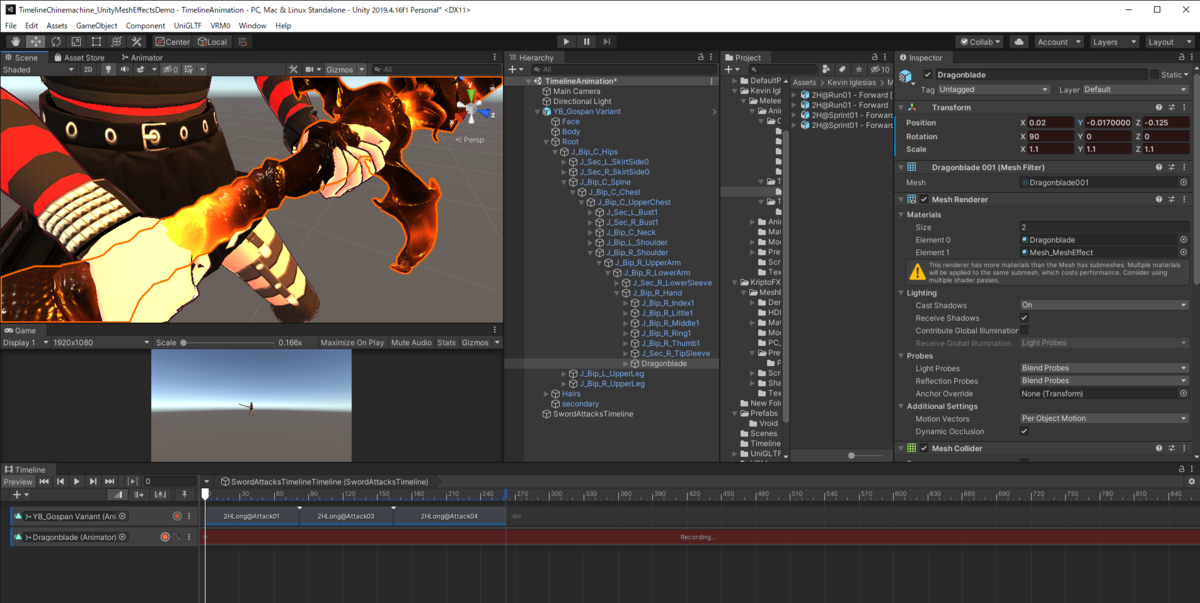Click the Play button to enter play mode
Viewport: 1200px width, 603px height.
click(566, 42)
